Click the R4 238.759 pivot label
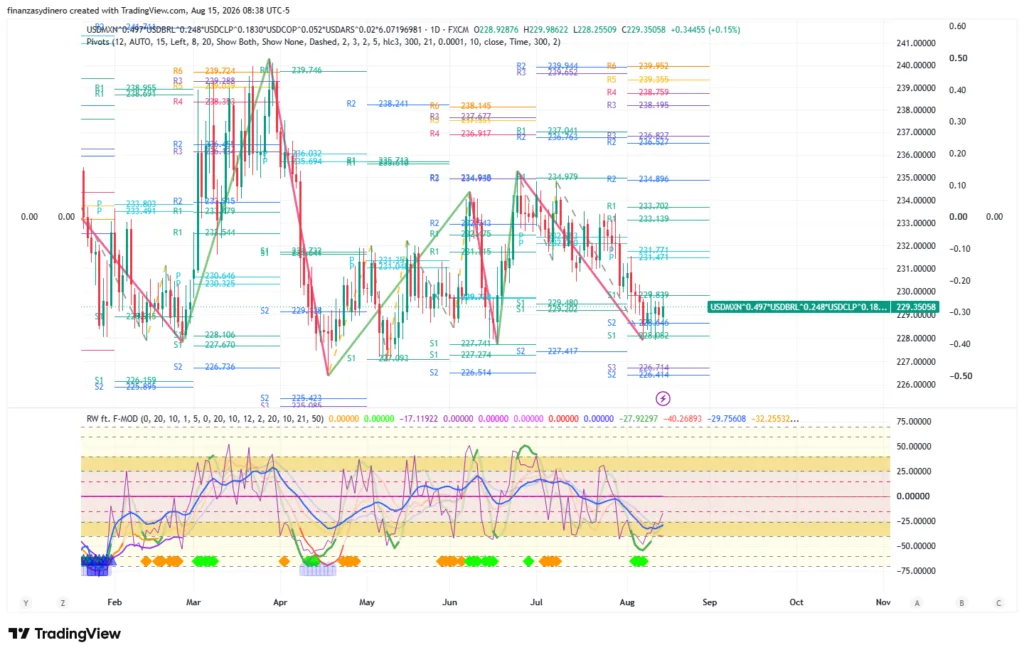 pos(637,93)
